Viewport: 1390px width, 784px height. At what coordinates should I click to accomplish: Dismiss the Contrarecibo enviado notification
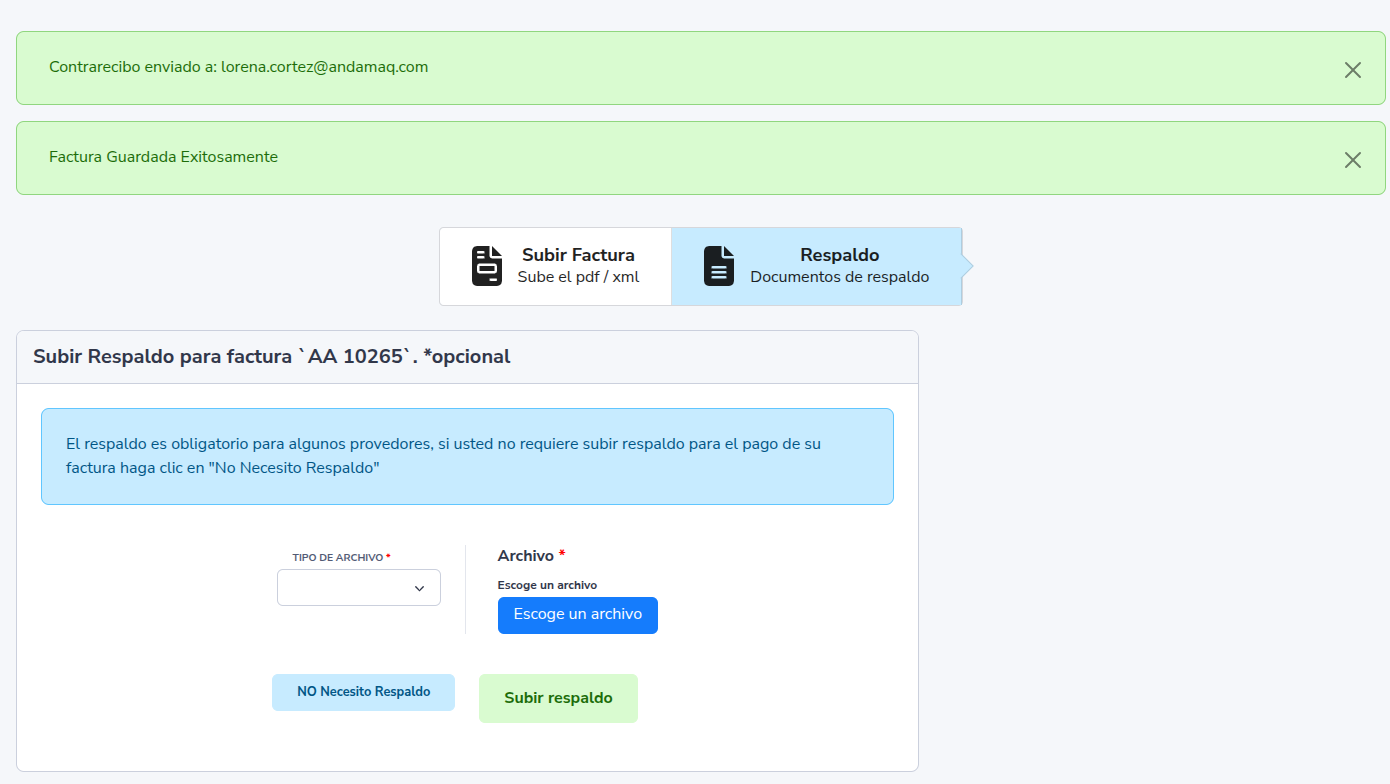click(1352, 70)
